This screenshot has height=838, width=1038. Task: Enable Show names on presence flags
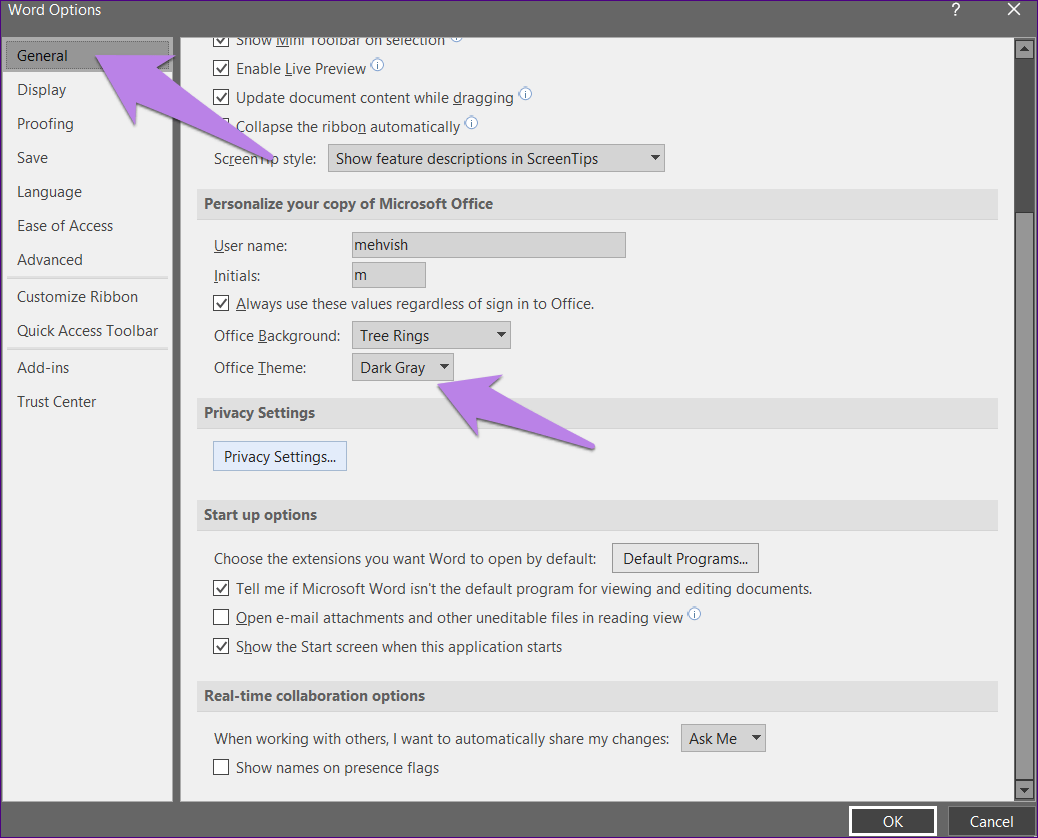pos(221,768)
